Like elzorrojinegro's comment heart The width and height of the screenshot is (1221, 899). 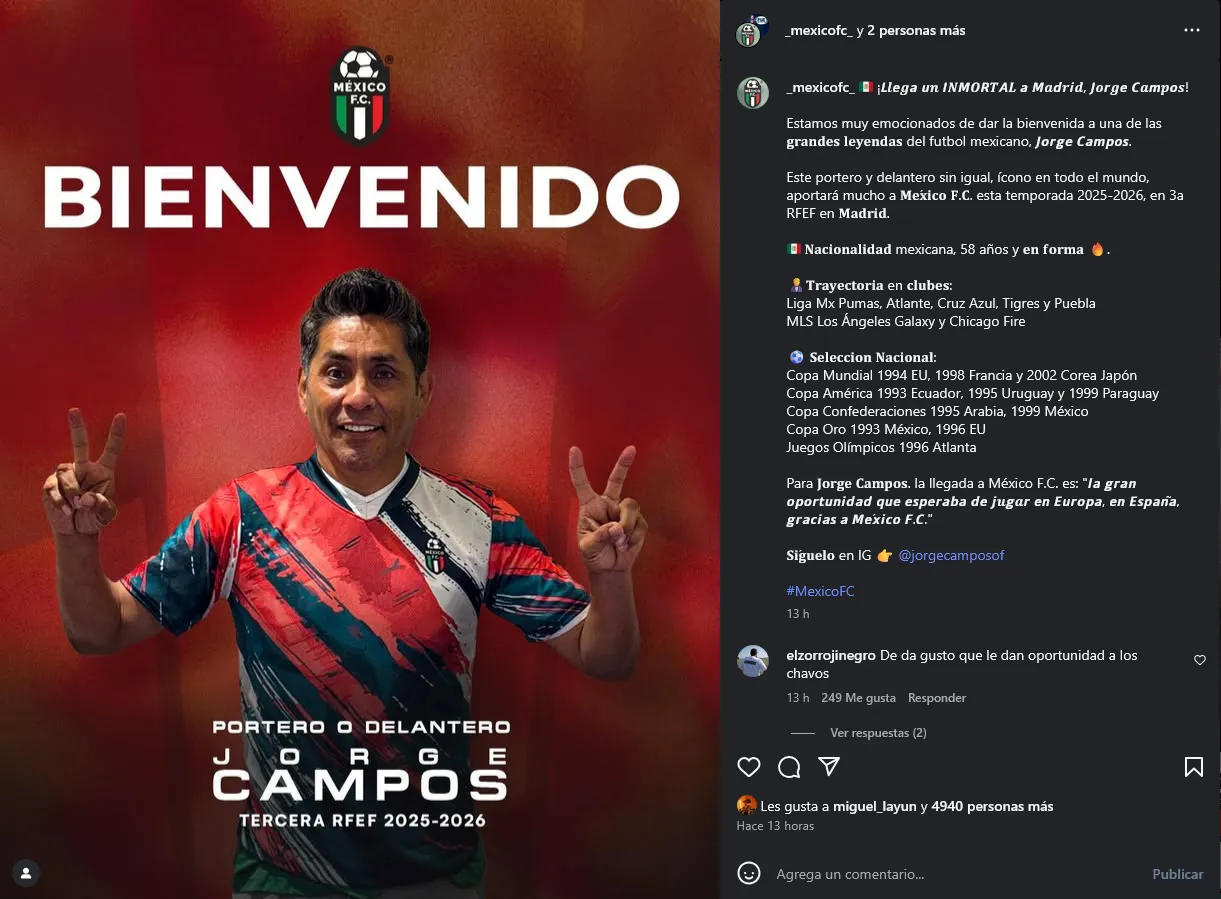[x=1200, y=660]
